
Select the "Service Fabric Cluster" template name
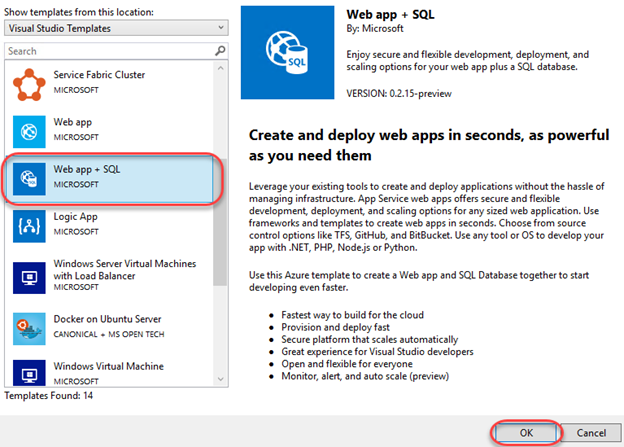click(99, 75)
